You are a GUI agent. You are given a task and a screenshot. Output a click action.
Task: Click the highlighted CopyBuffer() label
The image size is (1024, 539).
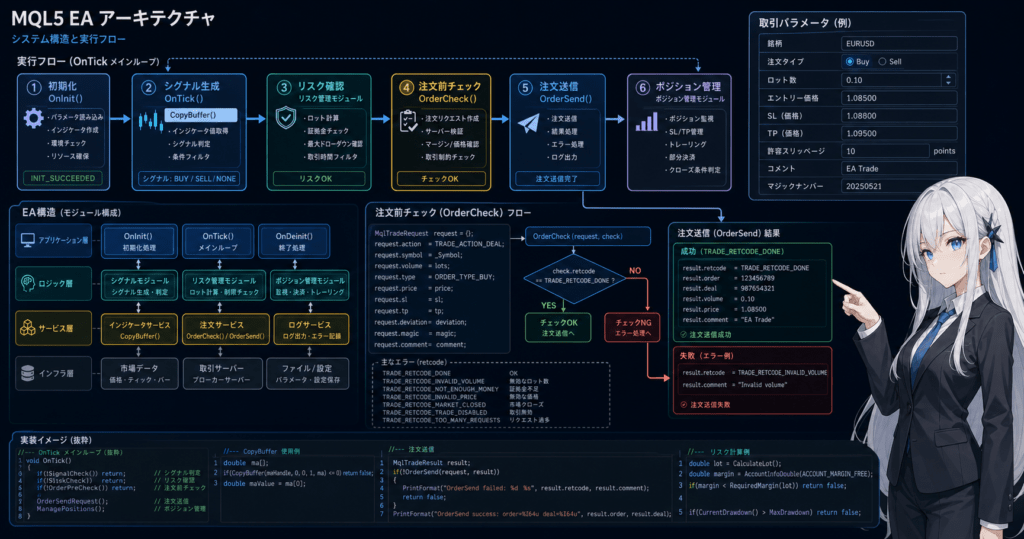click(201, 115)
